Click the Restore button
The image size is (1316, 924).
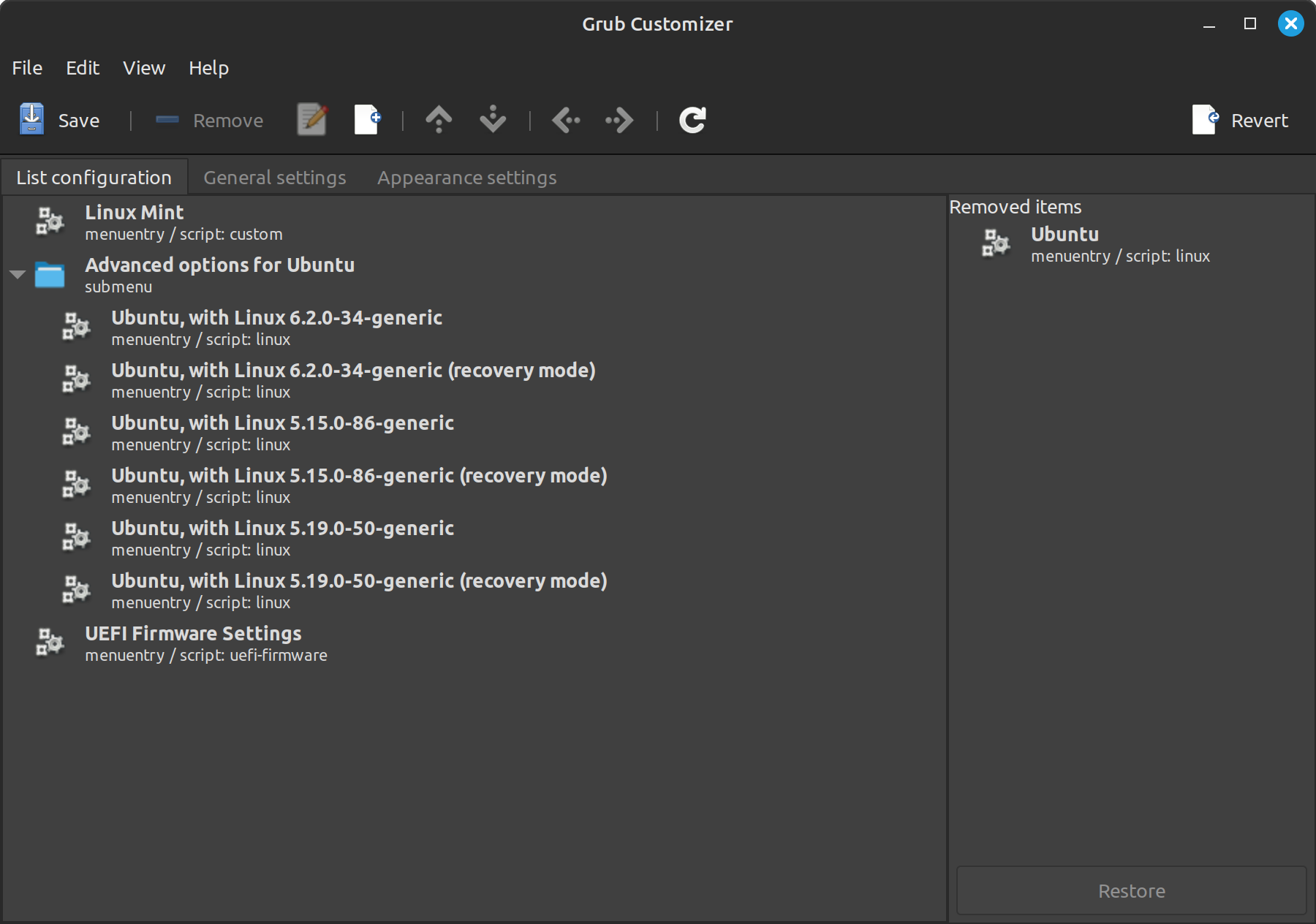tap(1131, 890)
